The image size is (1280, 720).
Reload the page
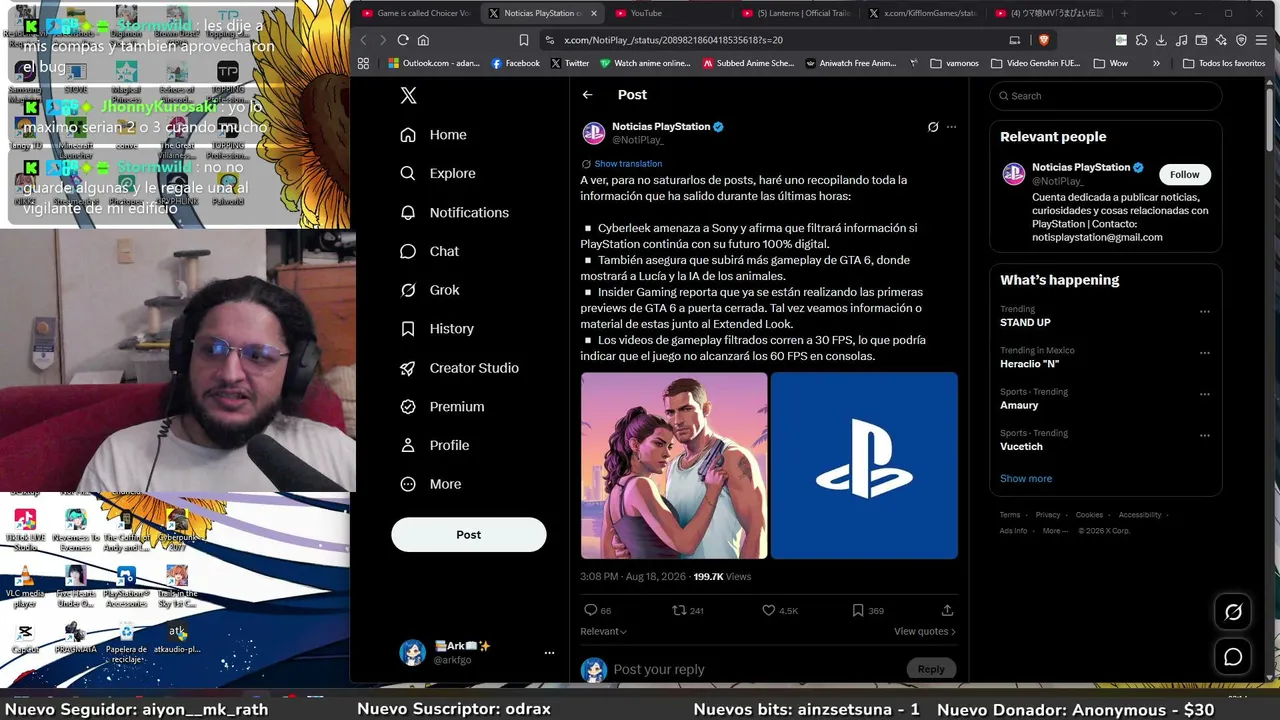[403, 40]
